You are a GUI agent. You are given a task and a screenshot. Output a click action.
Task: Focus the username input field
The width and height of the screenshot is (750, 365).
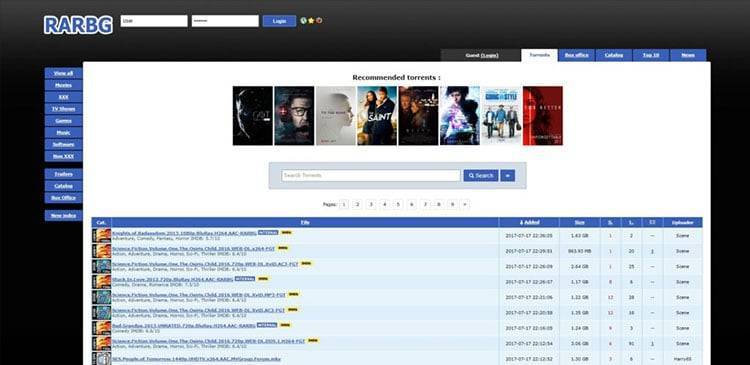point(154,21)
